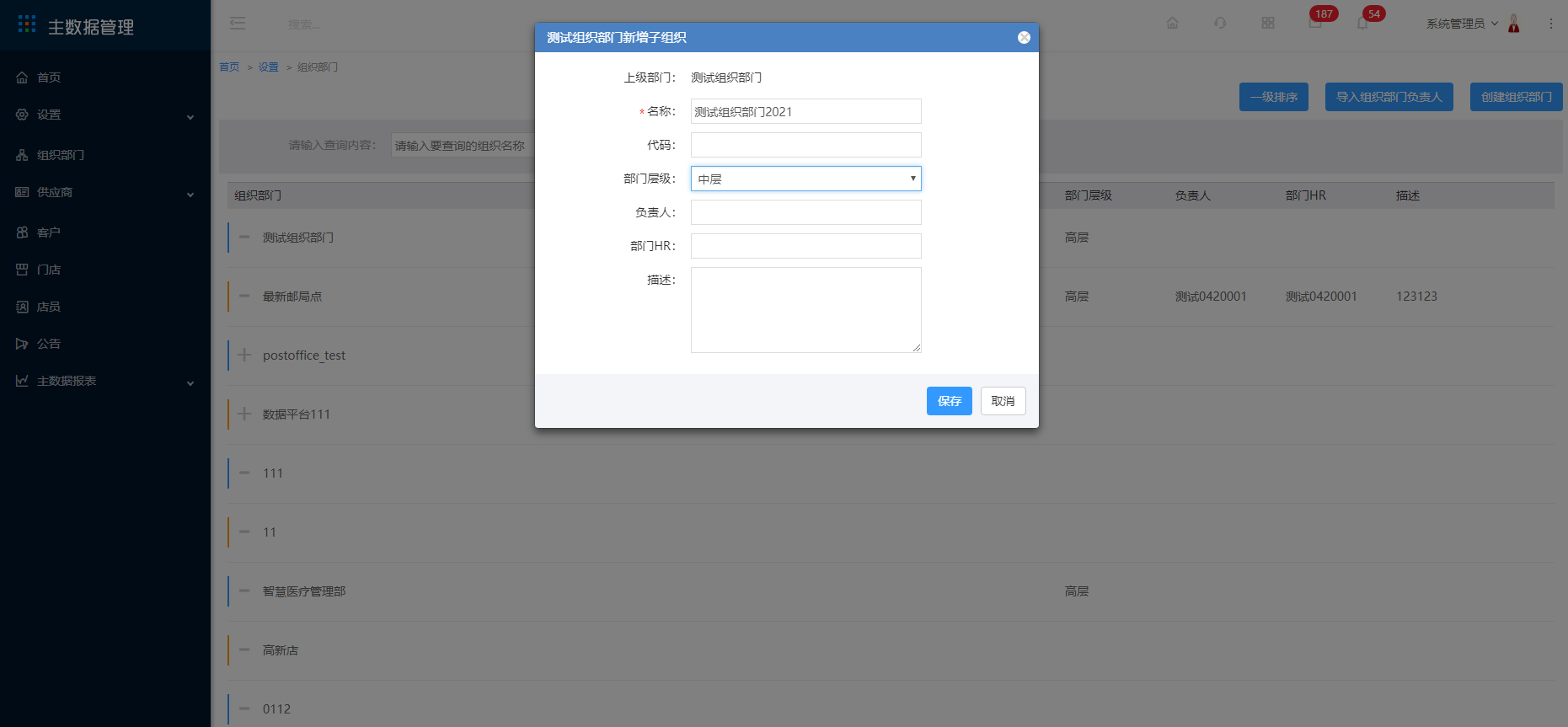
Task: Click the 测试0420001 cell under 负责人
Action: click(1211, 297)
